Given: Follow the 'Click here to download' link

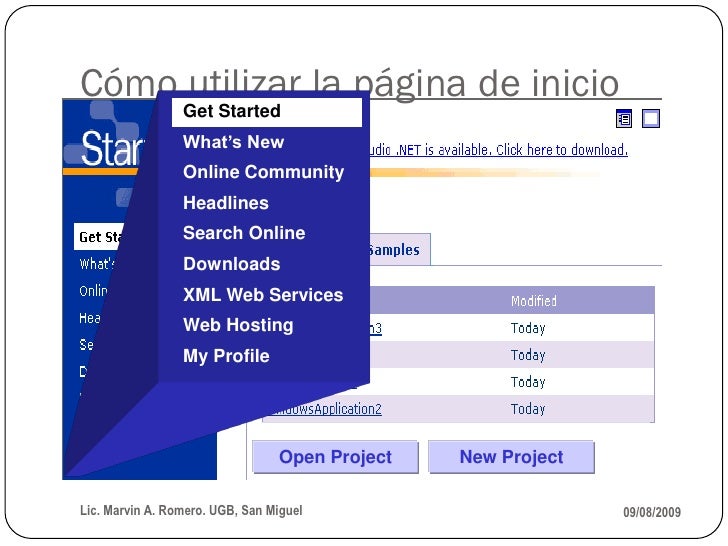Looking at the screenshot, I should 562,150.
